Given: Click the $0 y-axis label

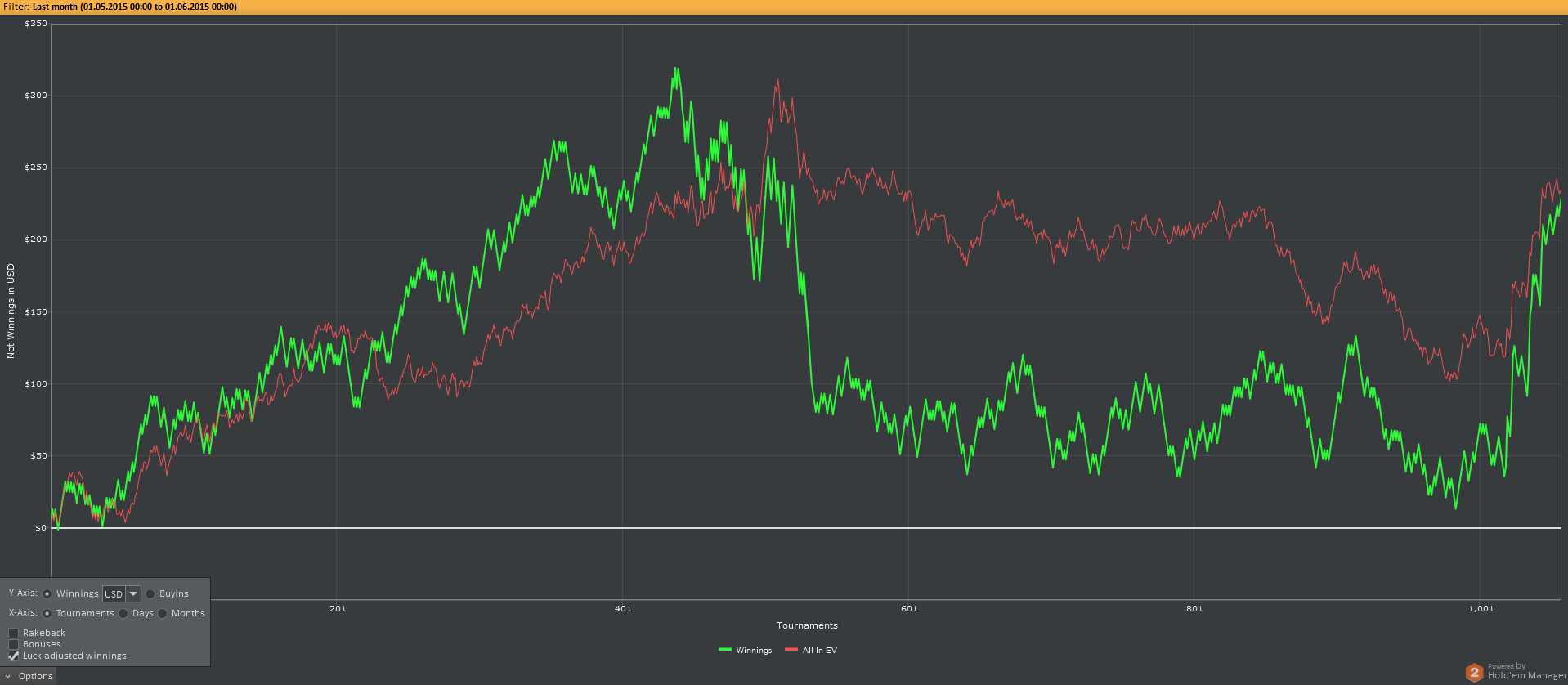Looking at the screenshot, I should click(x=41, y=528).
